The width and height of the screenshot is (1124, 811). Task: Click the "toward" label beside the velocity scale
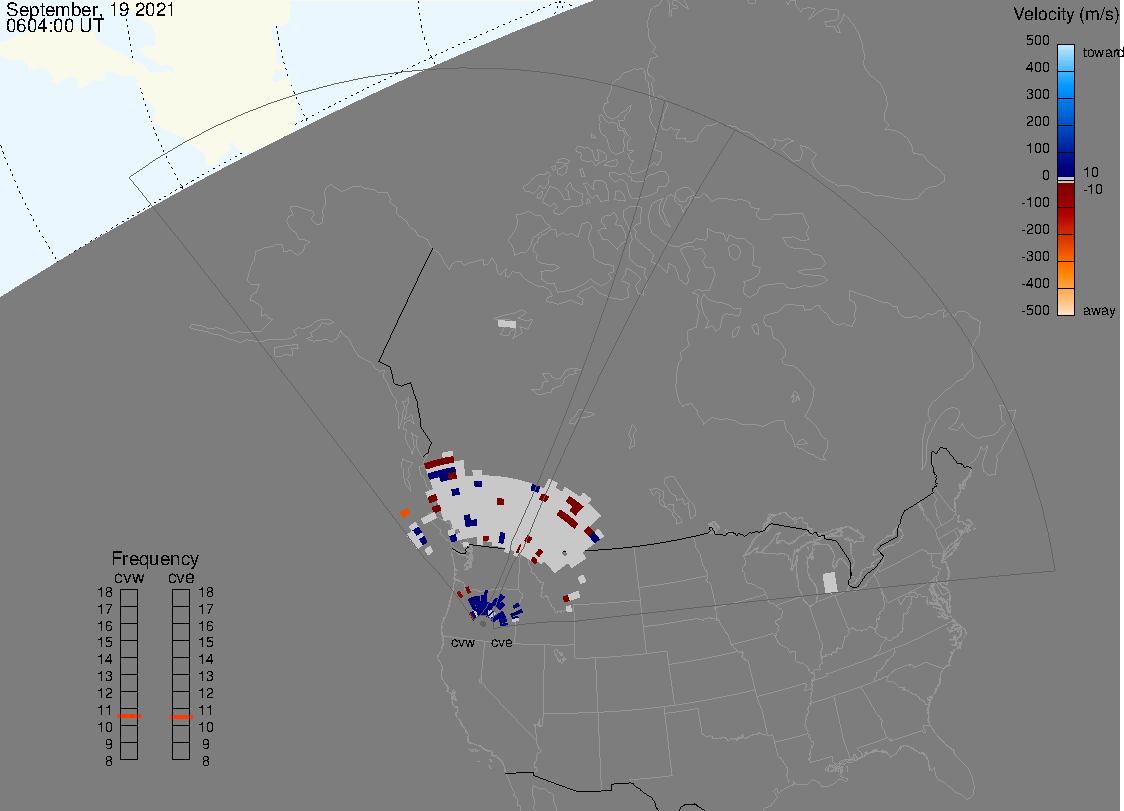[1104, 52]
